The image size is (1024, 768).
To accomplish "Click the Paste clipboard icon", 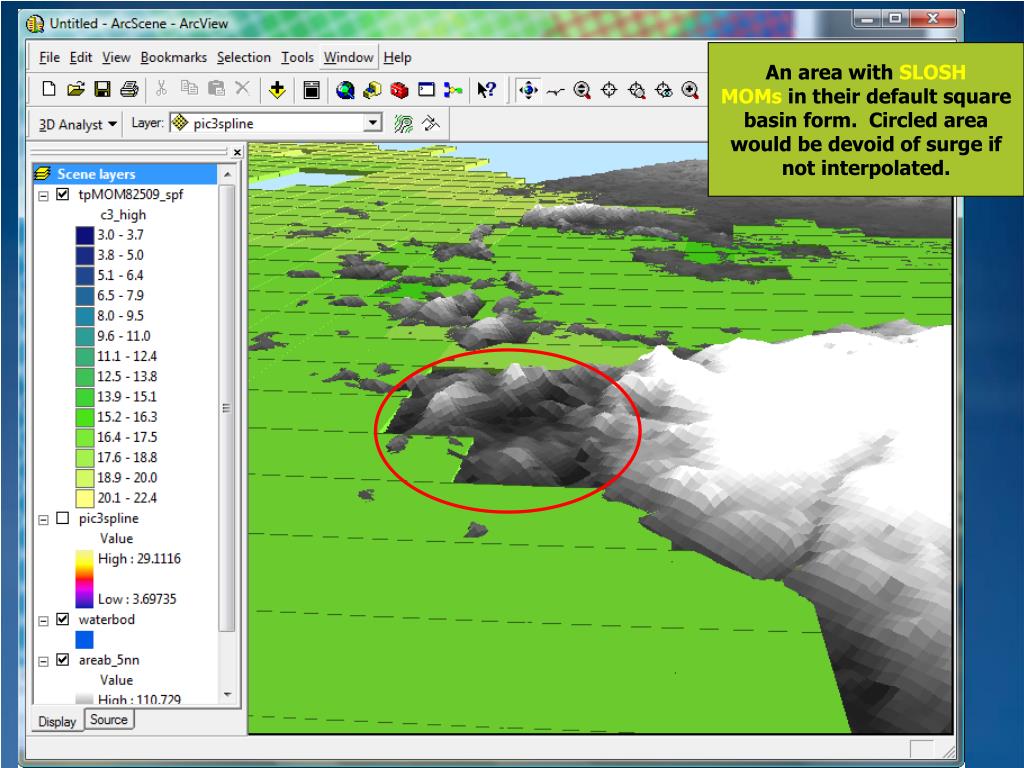I will click(216, 88).
